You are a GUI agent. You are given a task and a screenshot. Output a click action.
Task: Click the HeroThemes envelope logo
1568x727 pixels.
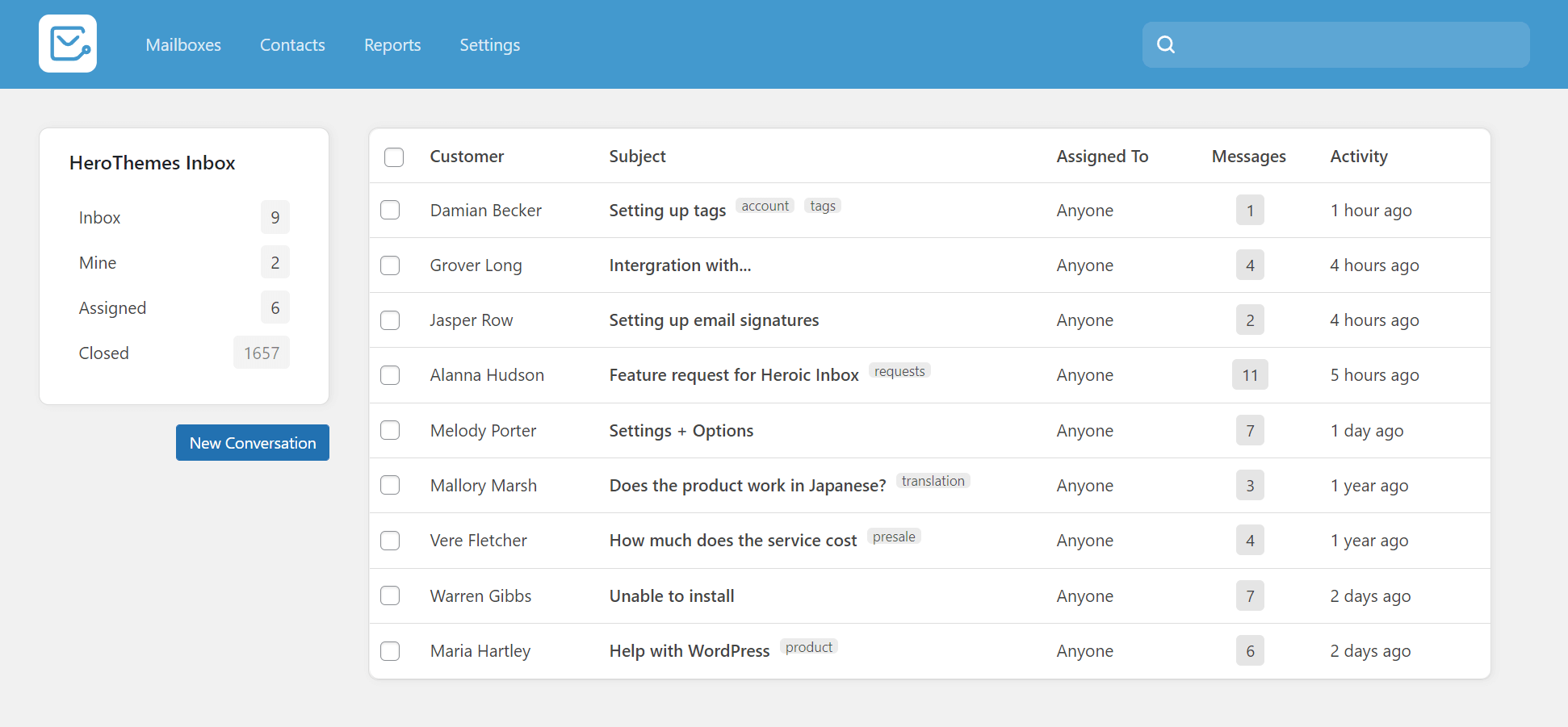click(x=68, y=44)
